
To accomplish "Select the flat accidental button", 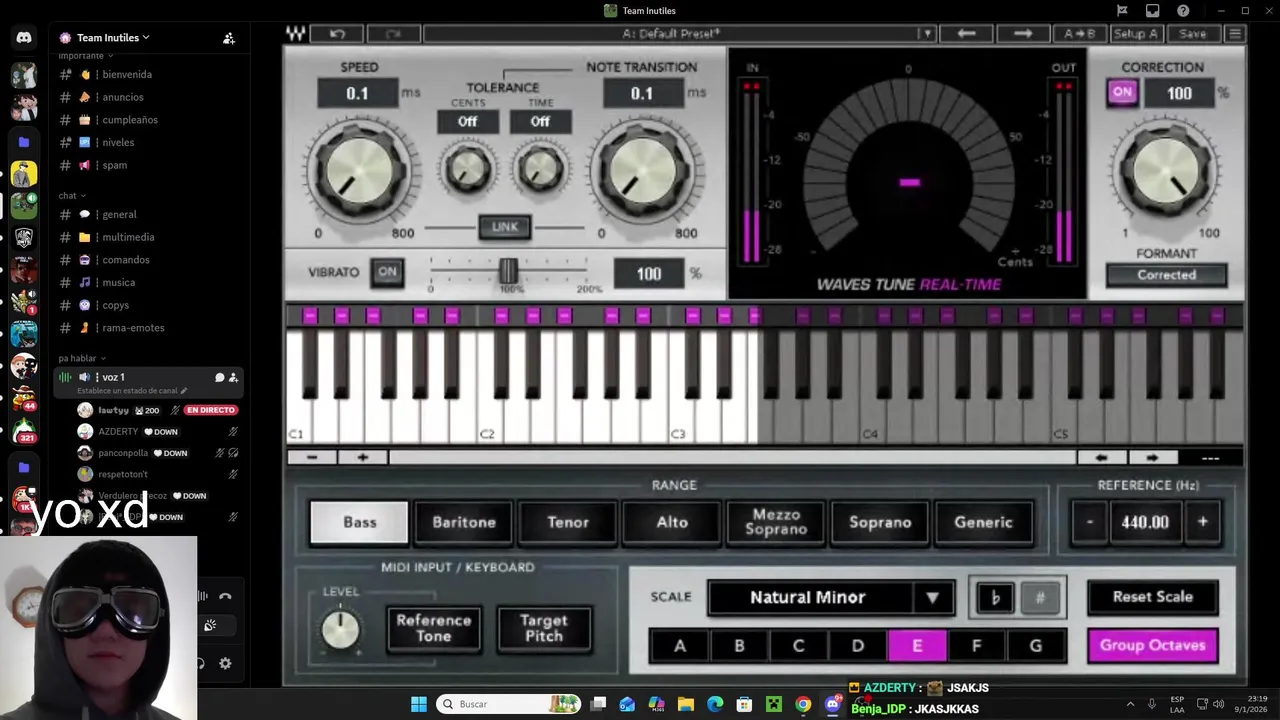I will pos(995,598).
